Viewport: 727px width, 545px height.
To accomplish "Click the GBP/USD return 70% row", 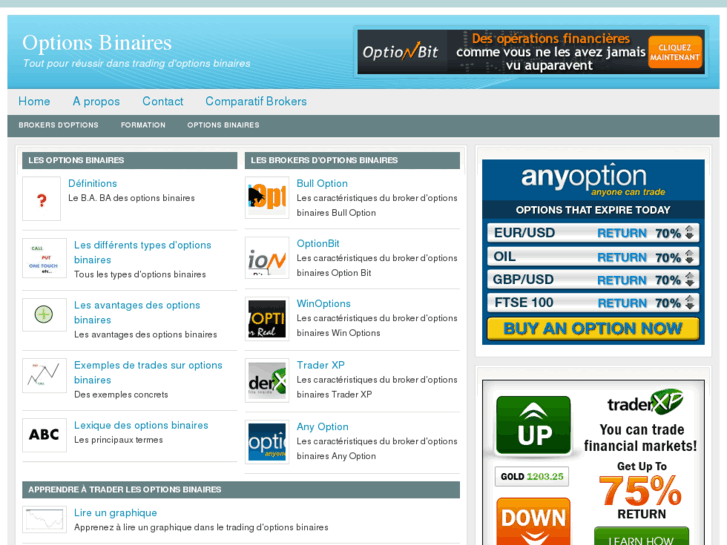I will pos(593,279).
